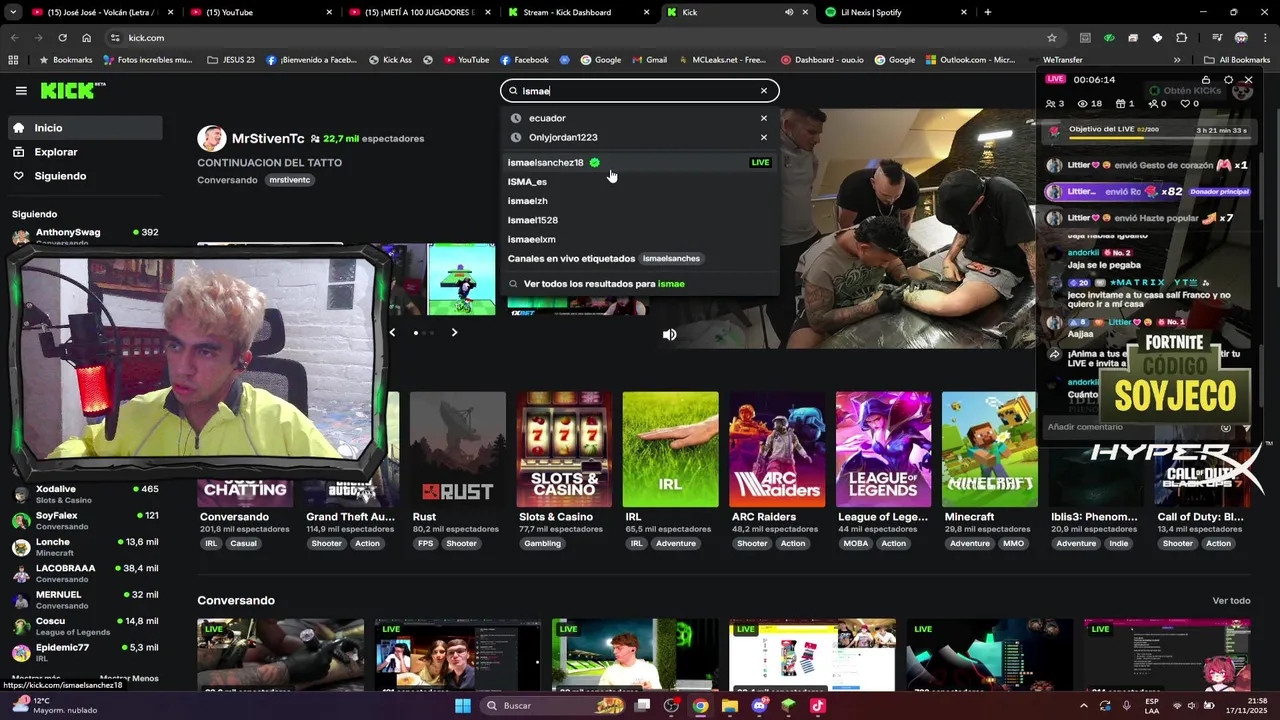The width and height of the screenshot is (1280, 720).
Task: Open Coscu followed channel
Action: click(84, 626)
